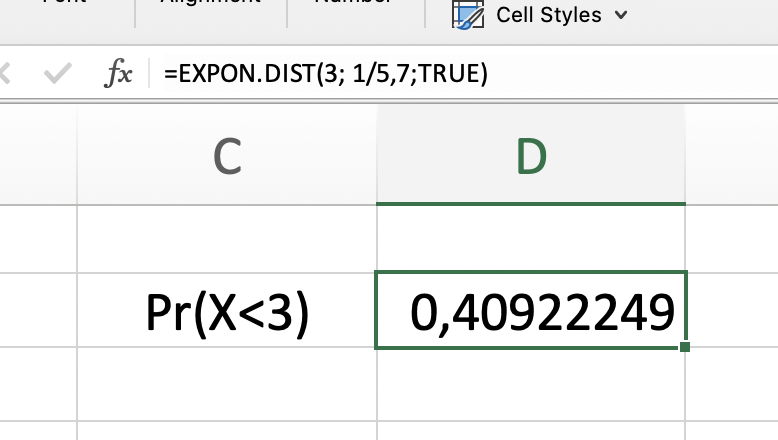The height and width of the screenshot is (440, 778).
Task: Grab the green fill handle on selected cell
Action: [684, 346]
